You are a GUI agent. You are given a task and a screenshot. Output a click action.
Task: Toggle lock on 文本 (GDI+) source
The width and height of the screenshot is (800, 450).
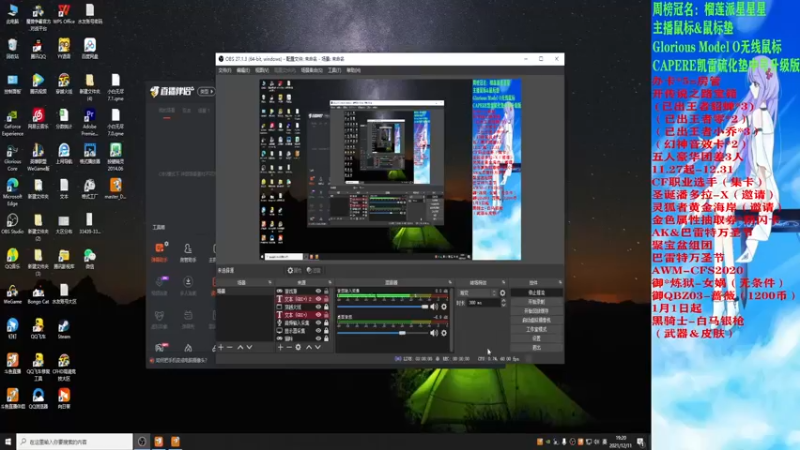click(x=326, y=315)
